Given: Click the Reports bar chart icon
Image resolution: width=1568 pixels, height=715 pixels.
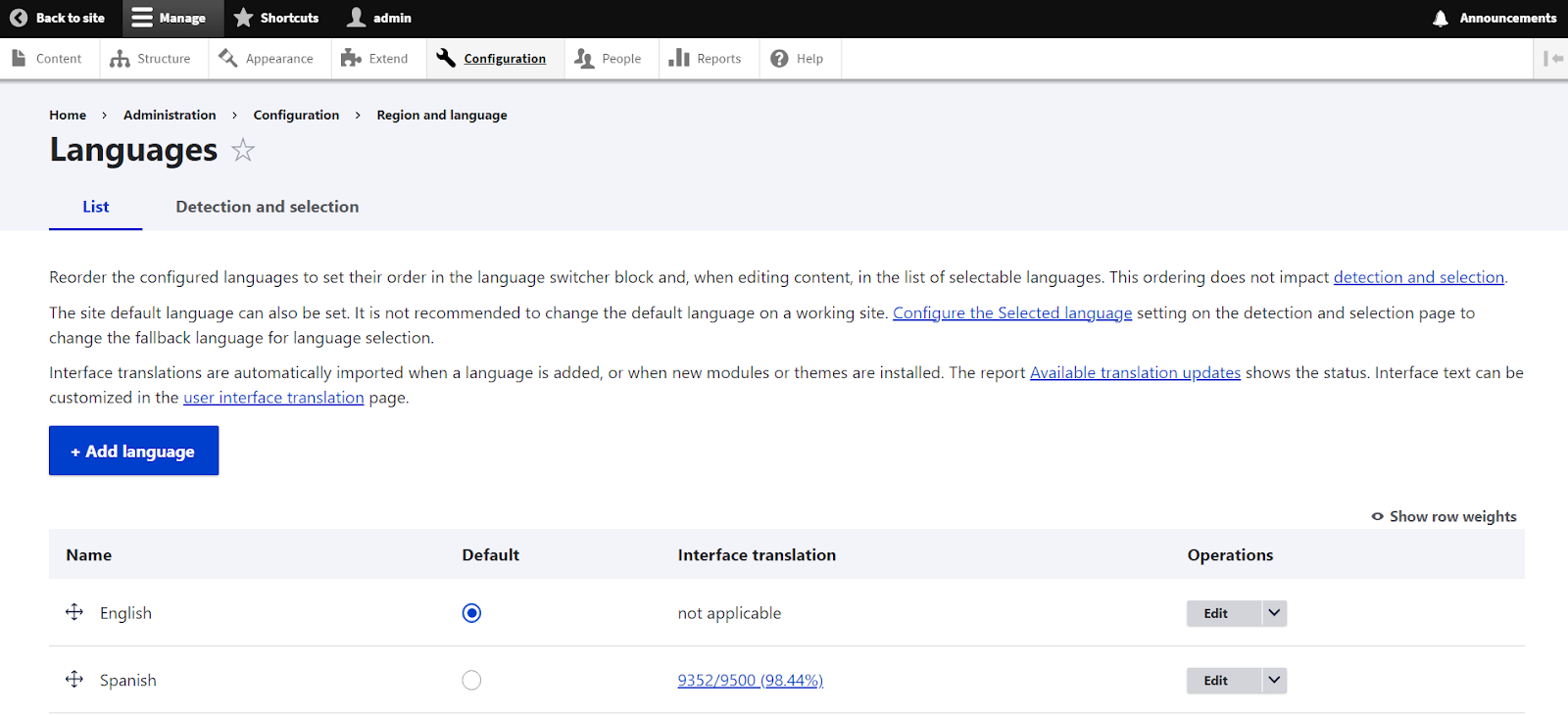Looking at the screenshot, I should coord(679,59).
